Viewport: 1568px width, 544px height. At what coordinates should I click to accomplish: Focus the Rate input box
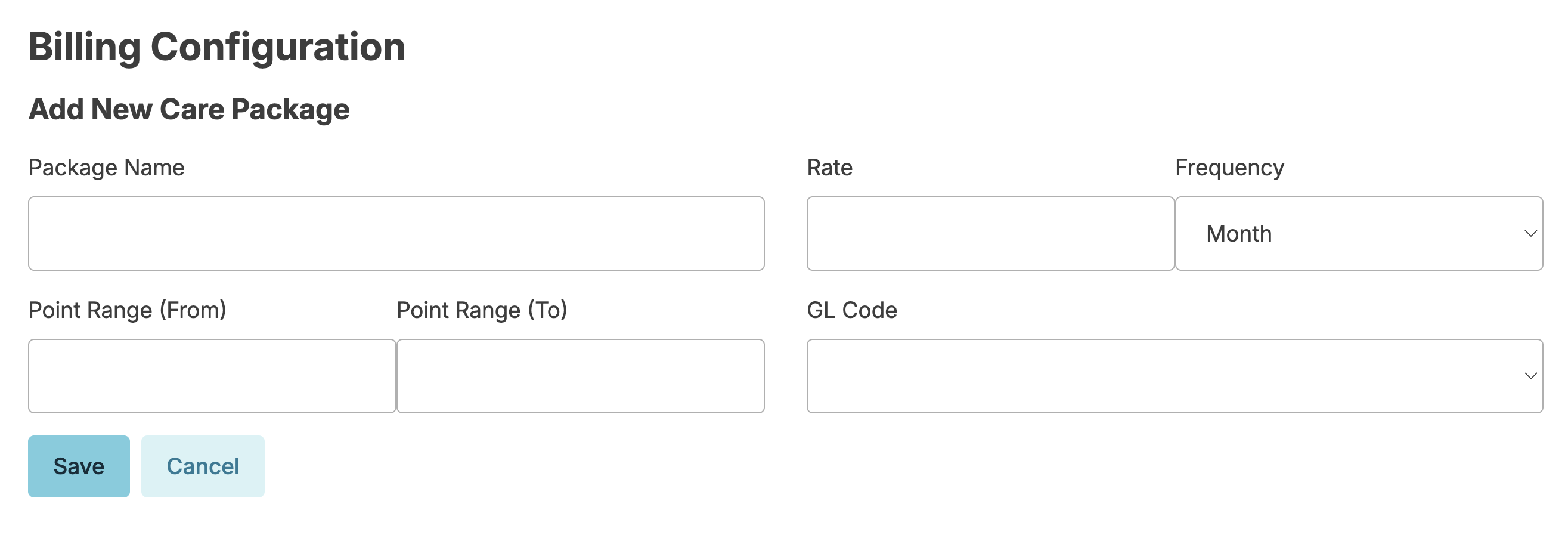990,233
